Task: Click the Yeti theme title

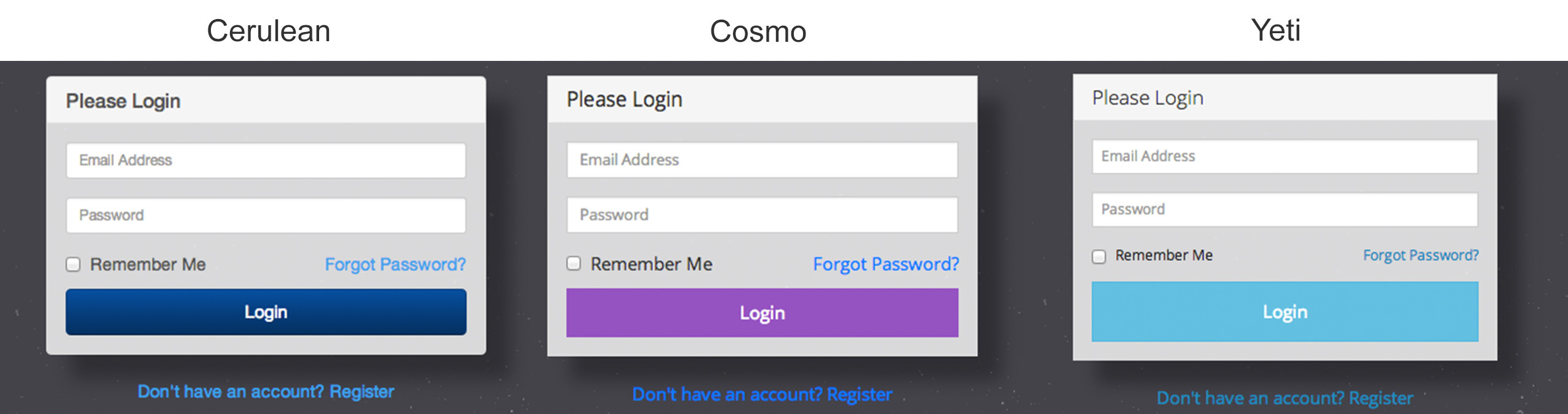Action: (1276, 30)
